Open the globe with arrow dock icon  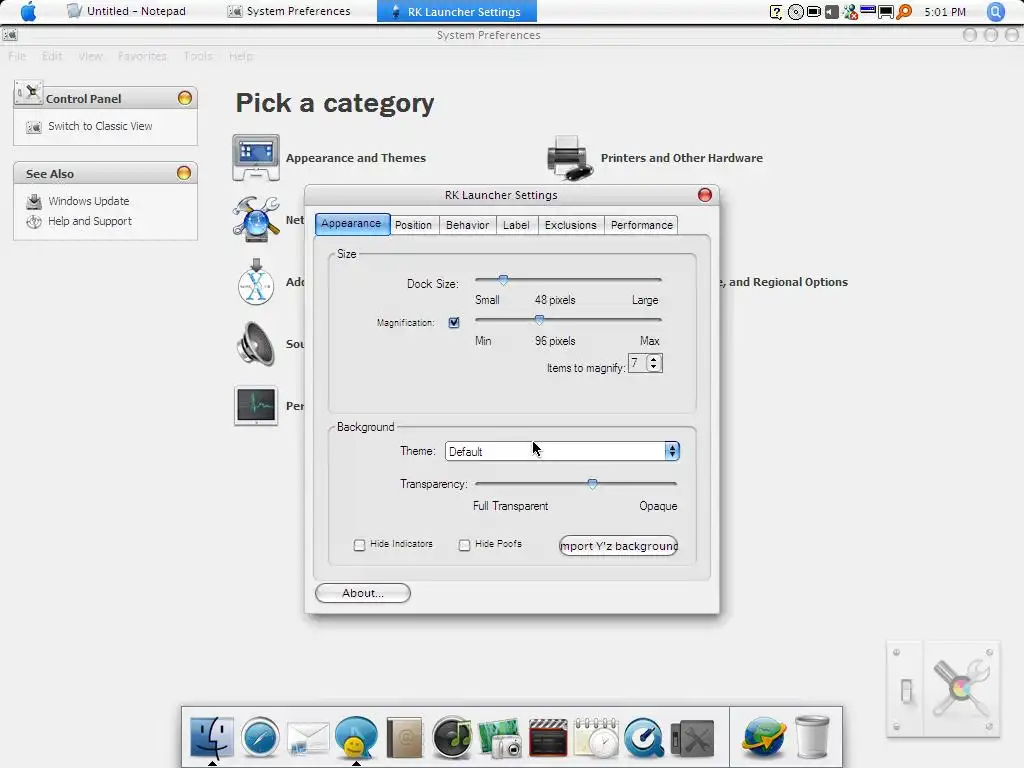click(x=763, y=737)
